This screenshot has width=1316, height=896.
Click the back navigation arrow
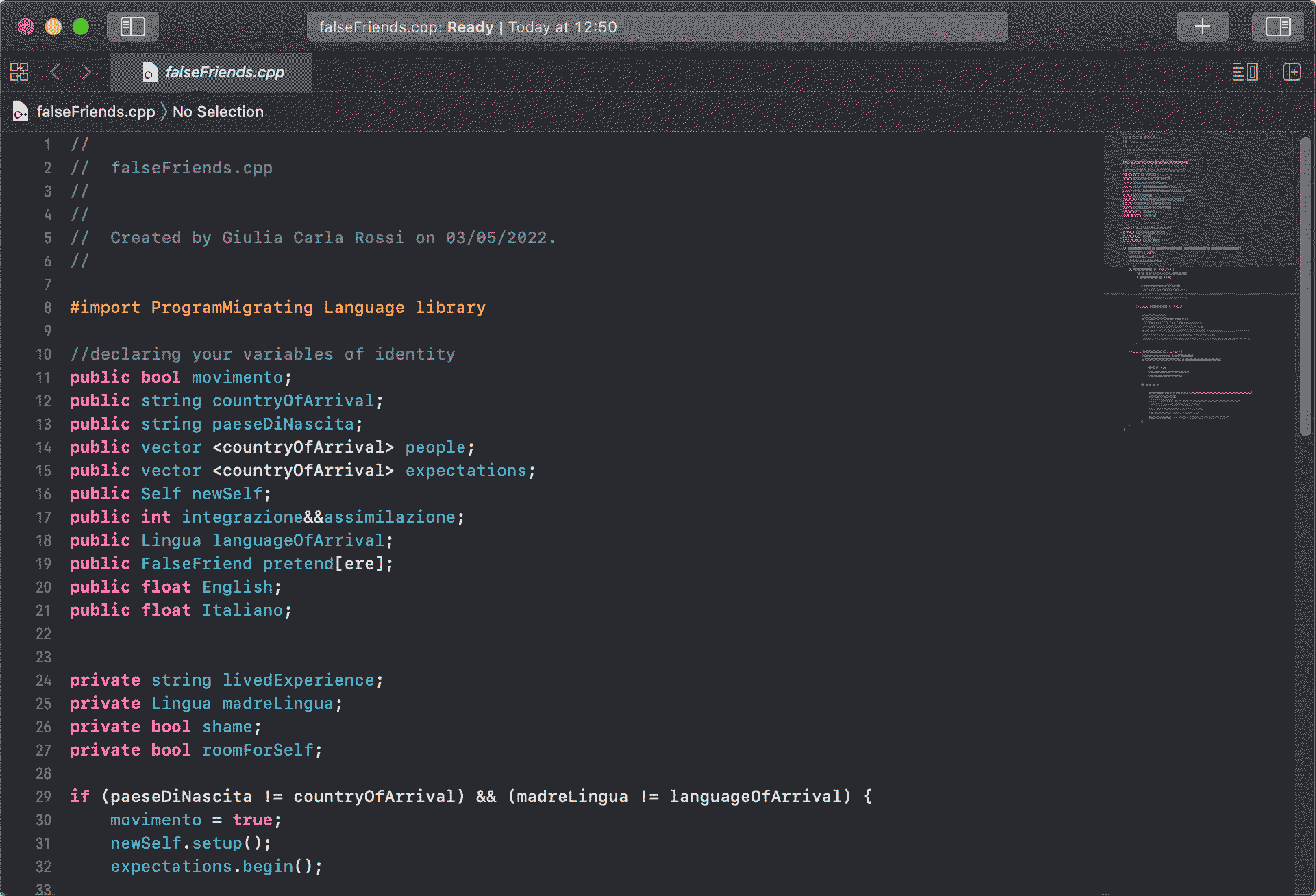[x=54, y=71]
